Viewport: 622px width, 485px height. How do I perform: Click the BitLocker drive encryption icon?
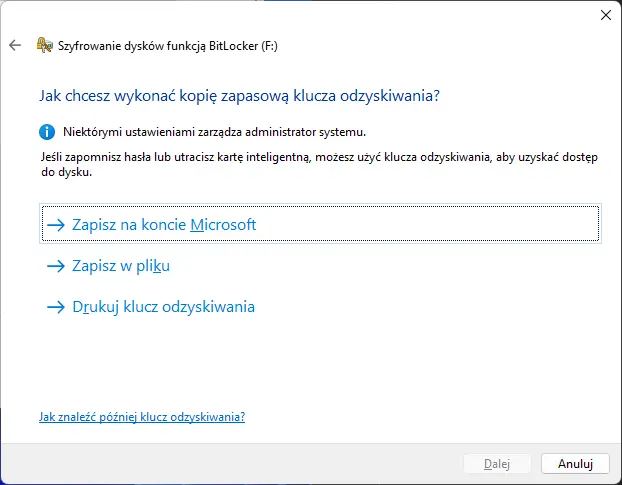coord(44,45)
